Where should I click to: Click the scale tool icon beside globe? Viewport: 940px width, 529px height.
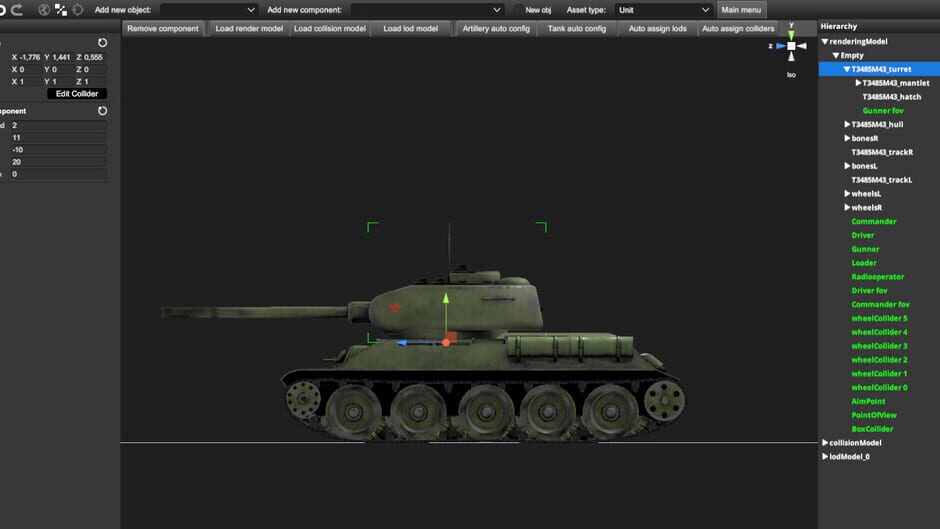[61, 10]
